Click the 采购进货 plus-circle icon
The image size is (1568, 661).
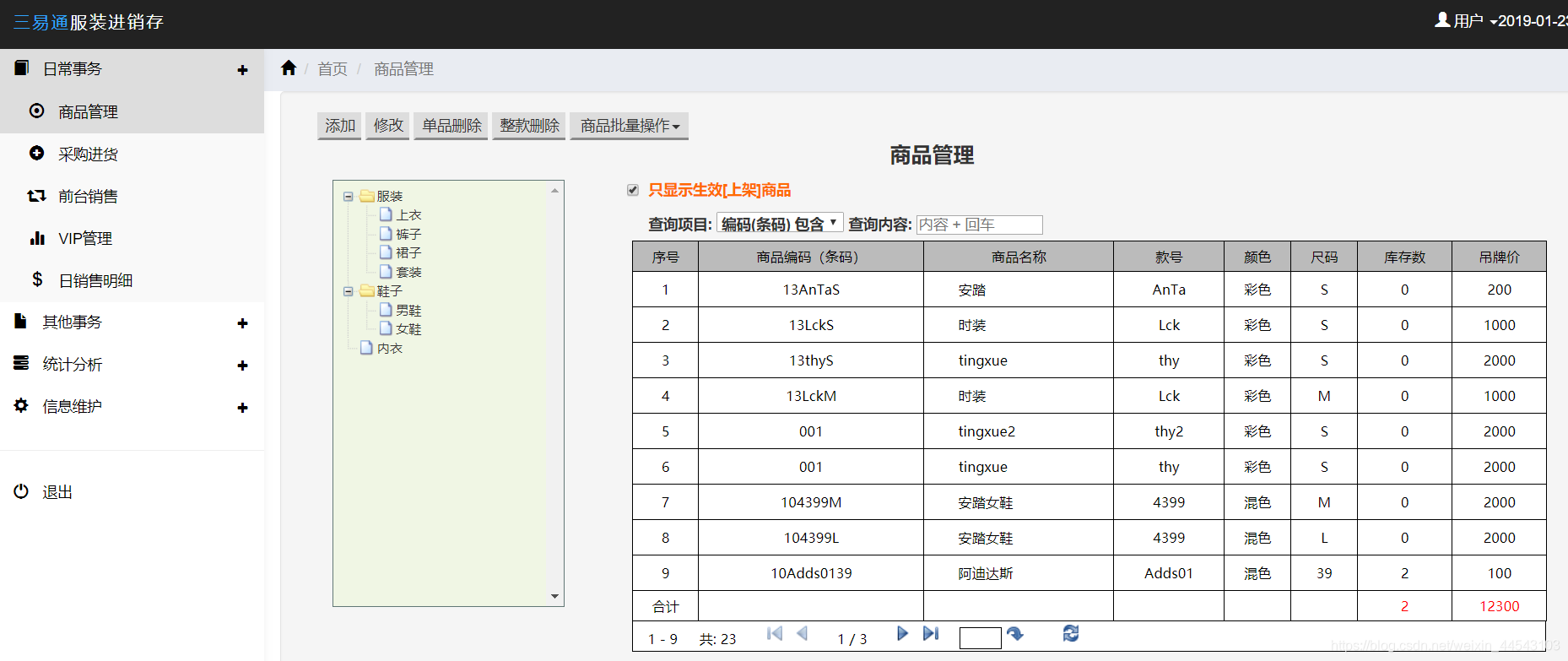click(x=36, y=153)
